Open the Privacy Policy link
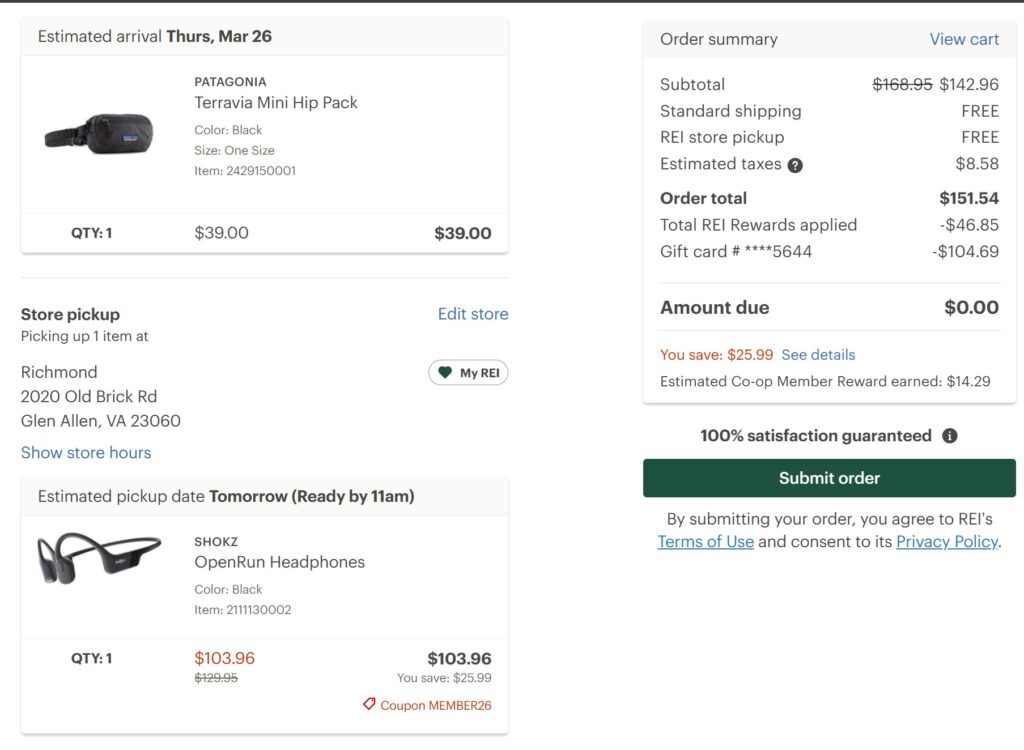Screen dimensions: 1024x750 946,542
